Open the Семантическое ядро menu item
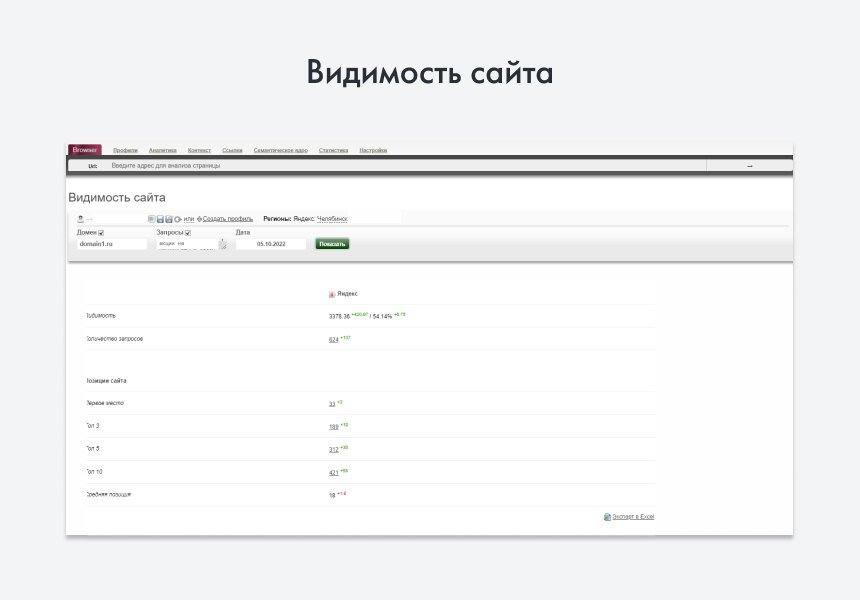Viewport: 860px width, 600px height. [x=280, y=150]
